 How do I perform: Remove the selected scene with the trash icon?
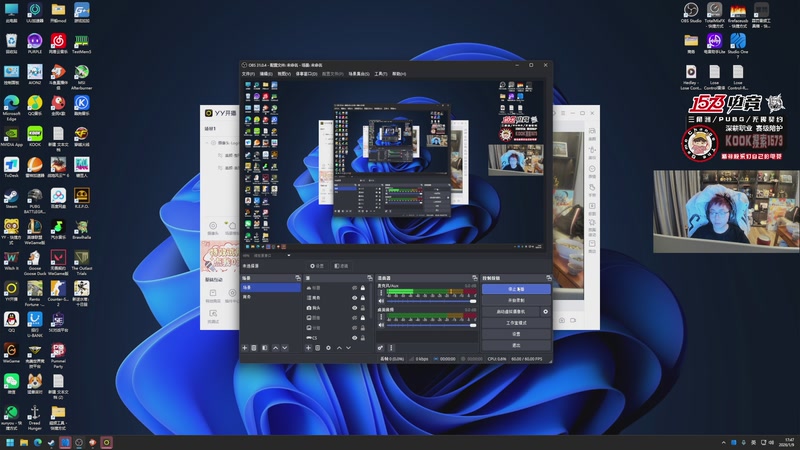pos(254,348)
